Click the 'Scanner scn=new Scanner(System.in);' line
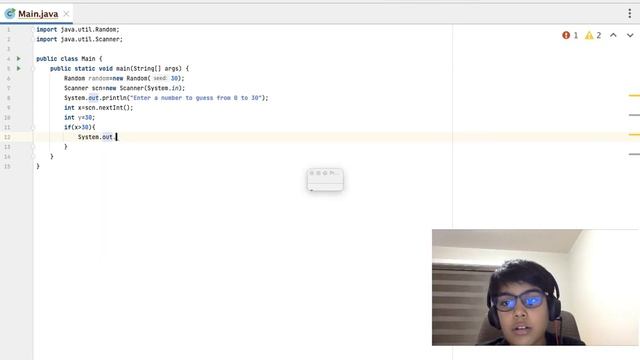The height and width of the screenshot is (360, 640). click(124, 88)
